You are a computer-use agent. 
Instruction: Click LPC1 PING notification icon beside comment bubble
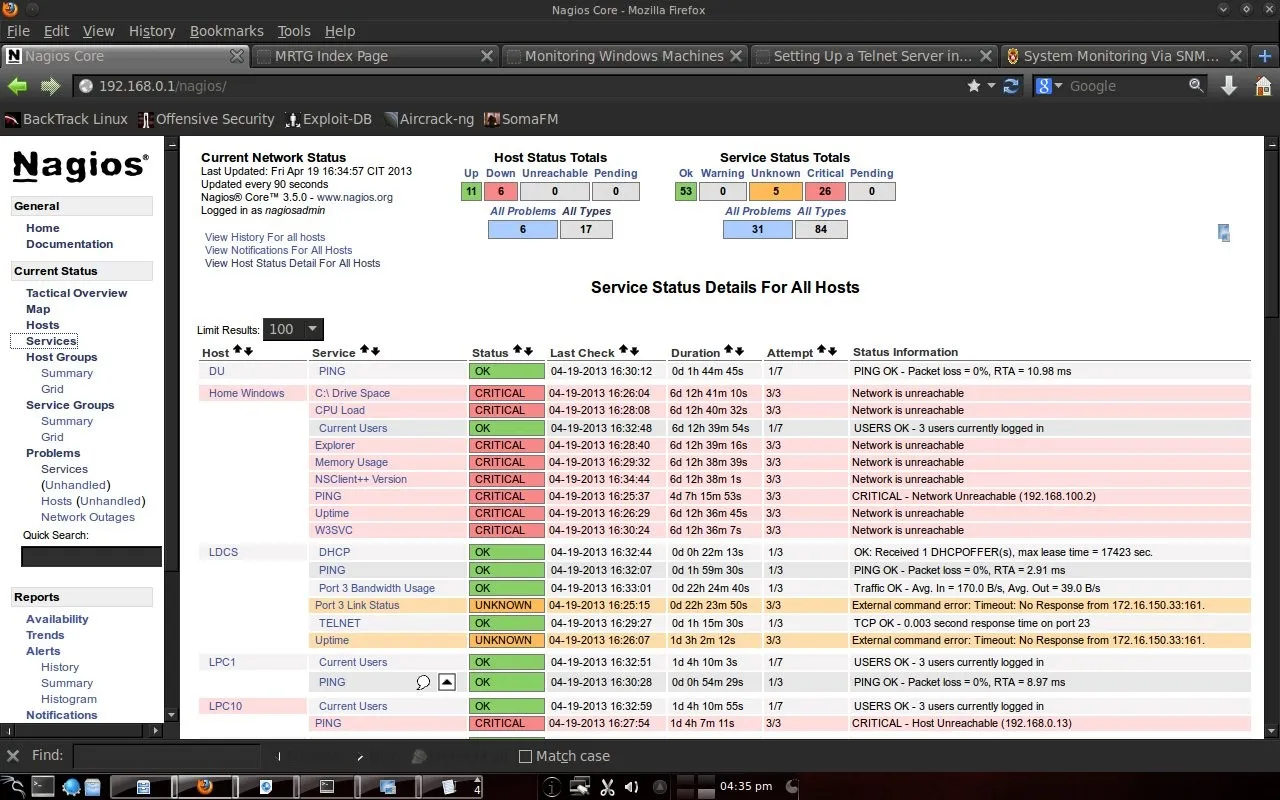(x=447, y=682)
